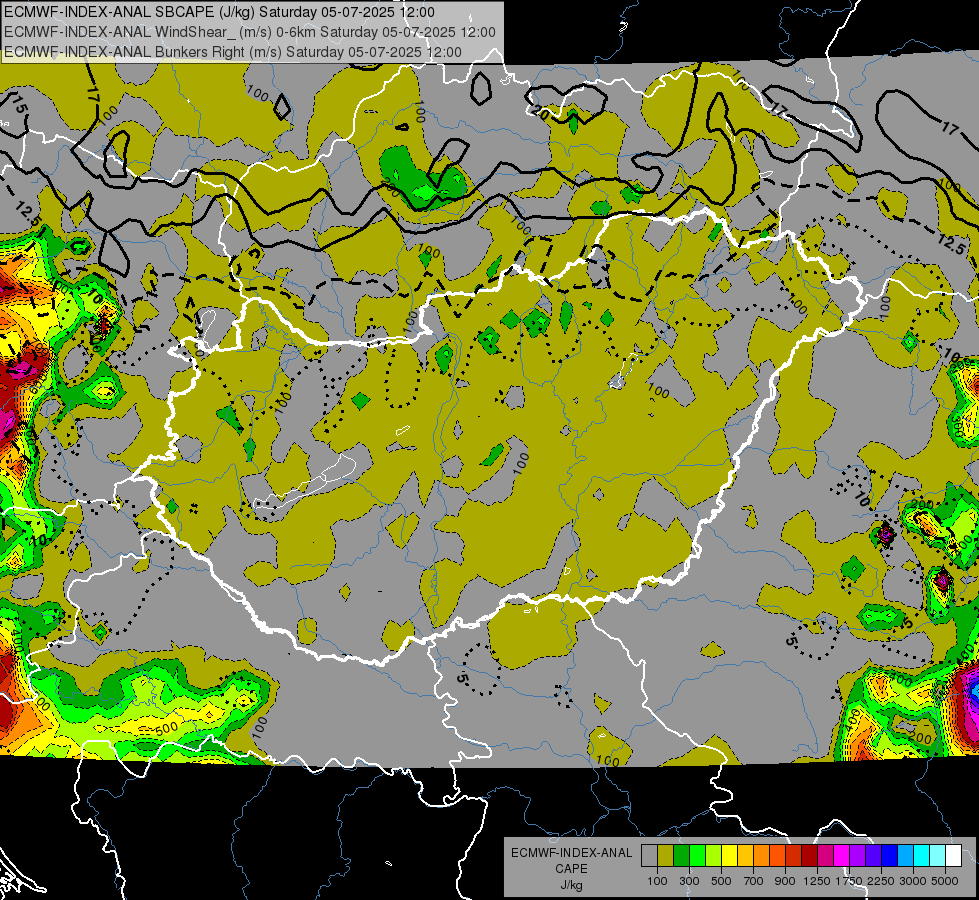Click legend tick label 2250
Image resolution: width=979 pixels, height=900 pixels.
click(x=881, y=881)
